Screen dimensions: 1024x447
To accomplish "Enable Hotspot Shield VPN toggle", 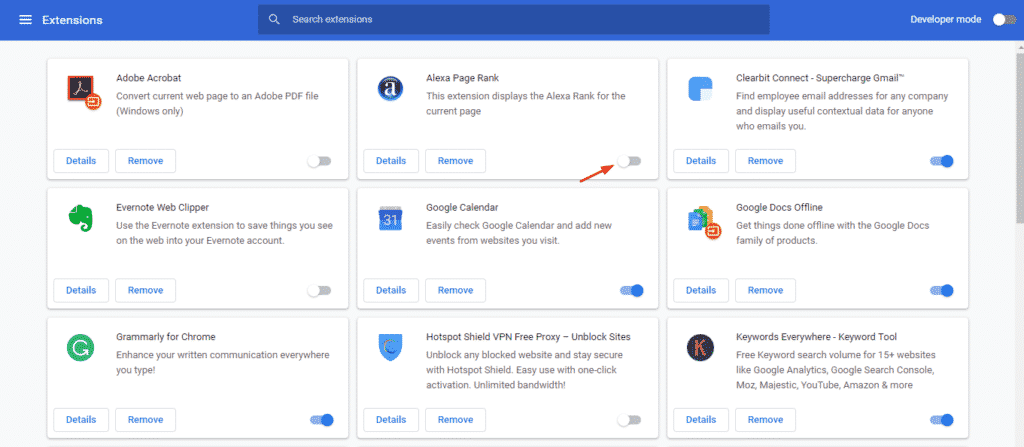I will (629, 420).
